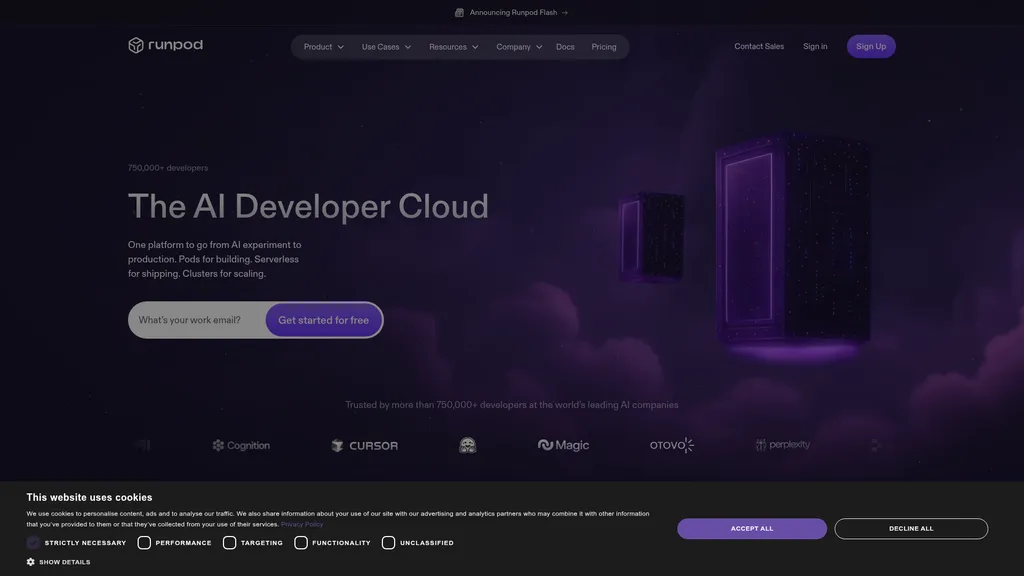Click the Otovo logo
The width and height of the screenshot is (1024, 576).
point(672,445)
